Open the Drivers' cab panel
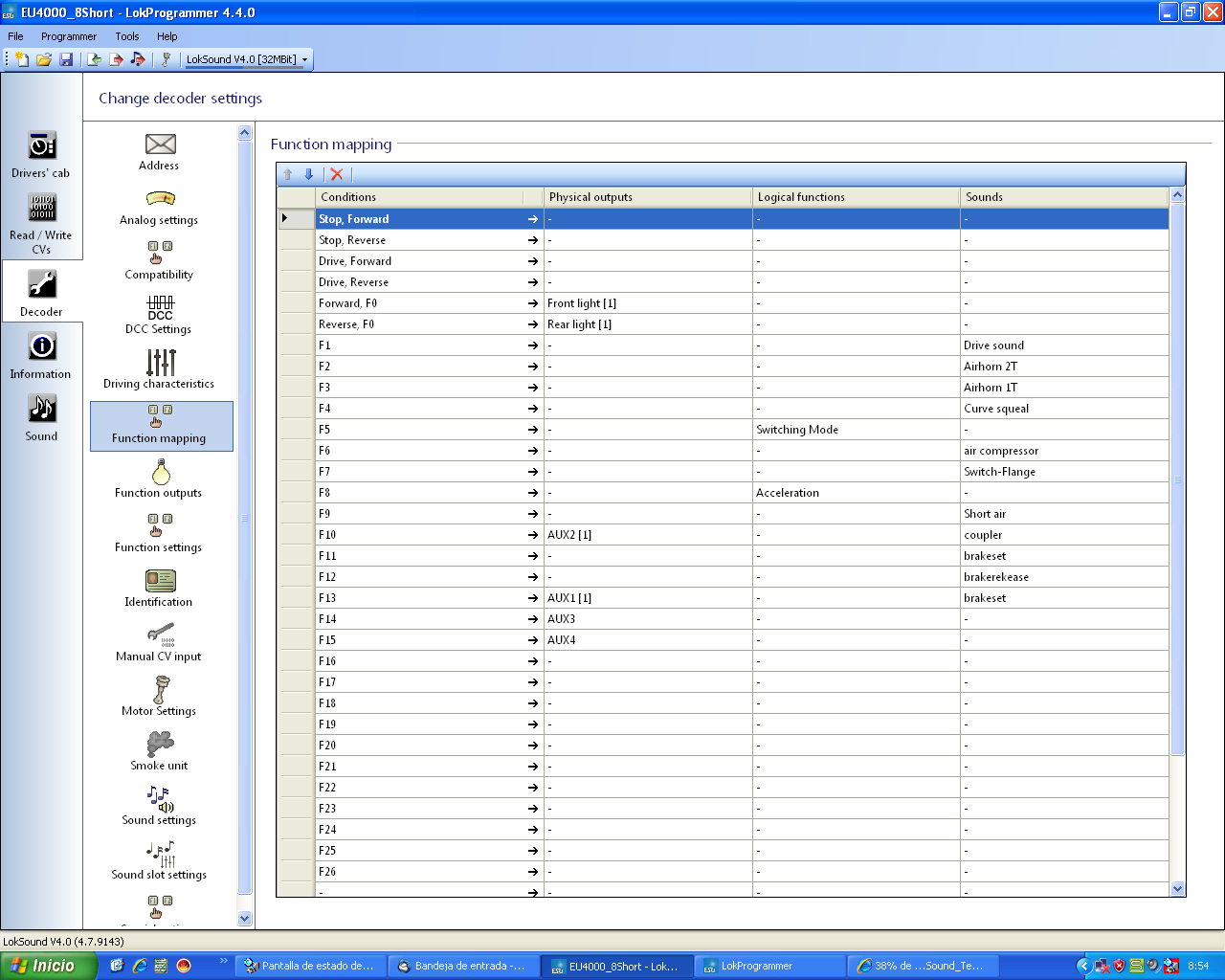 tap(41, 154)
